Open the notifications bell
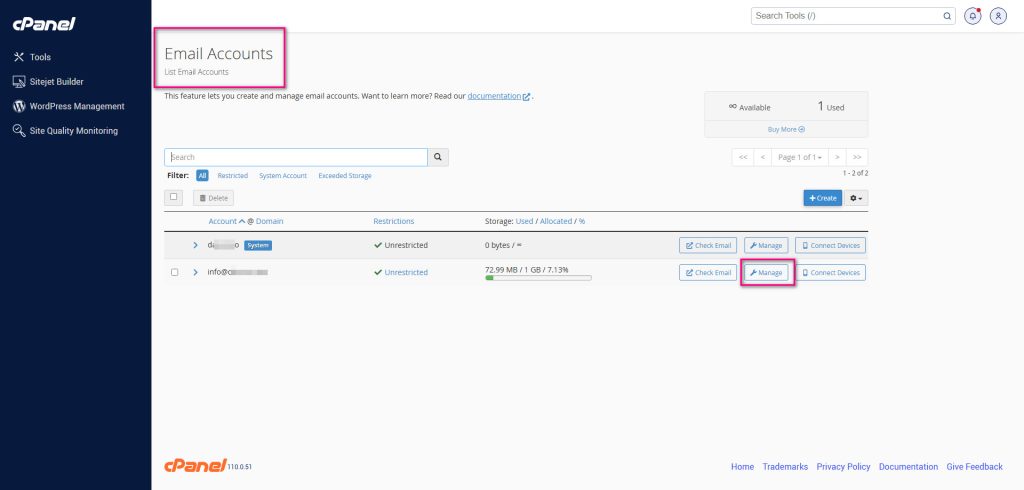This screenshot has height=490, width=1024. [973, 16]
